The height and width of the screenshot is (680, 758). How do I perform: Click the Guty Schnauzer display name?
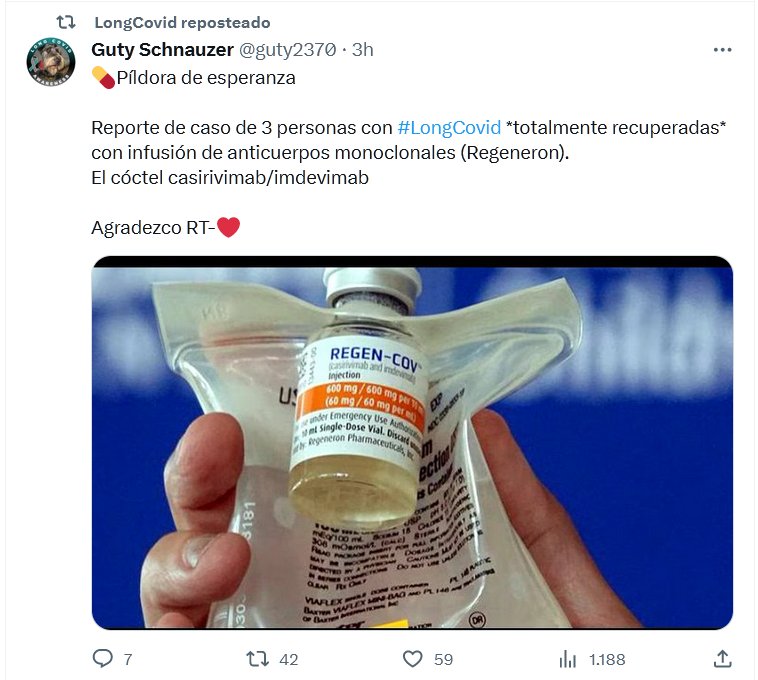point(162,50)
